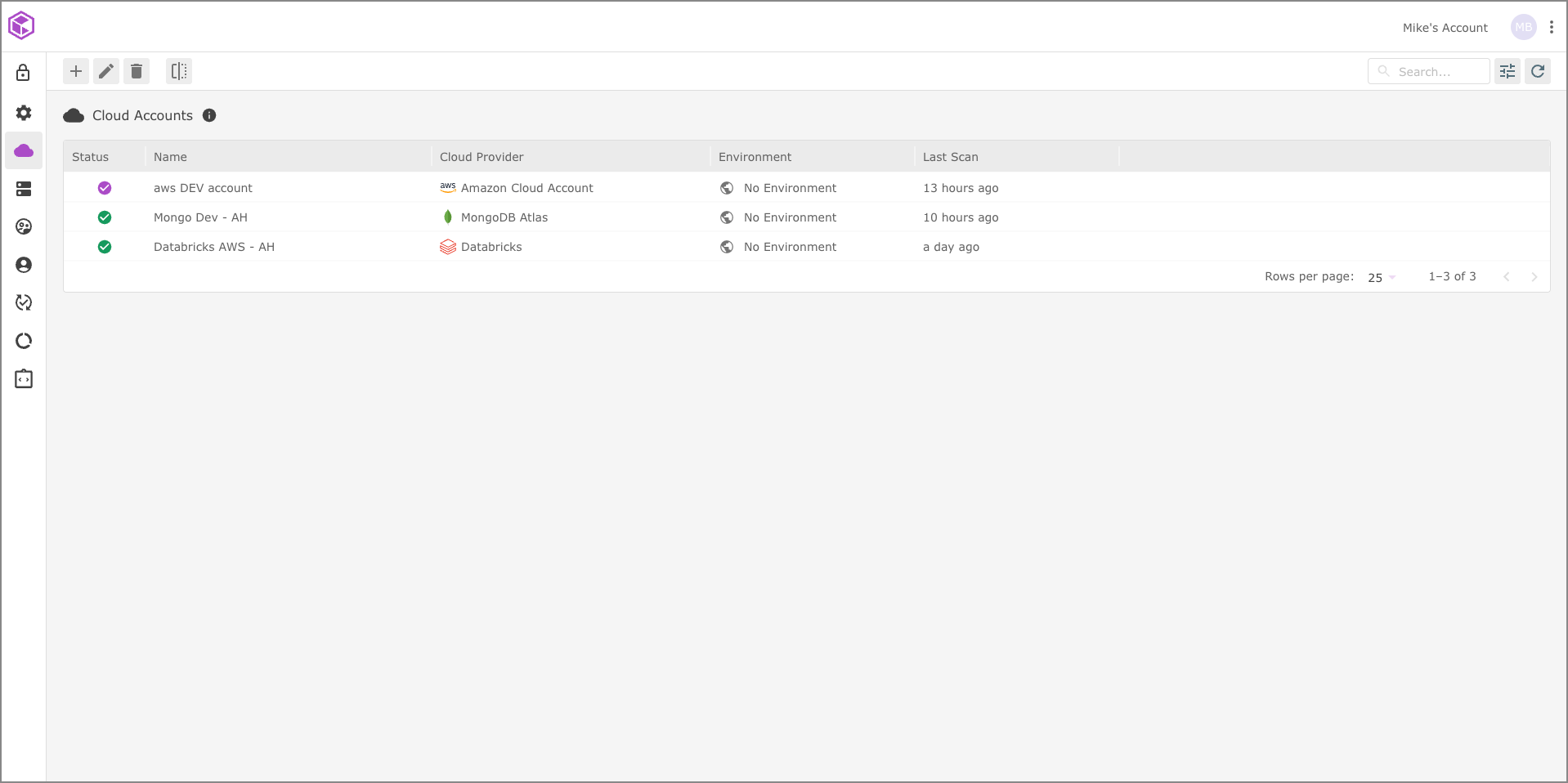Viewport: 1568px width, 783px height.
Task: Go to next page arrow
Action: pyautogui.click(x=1534, y=277)
